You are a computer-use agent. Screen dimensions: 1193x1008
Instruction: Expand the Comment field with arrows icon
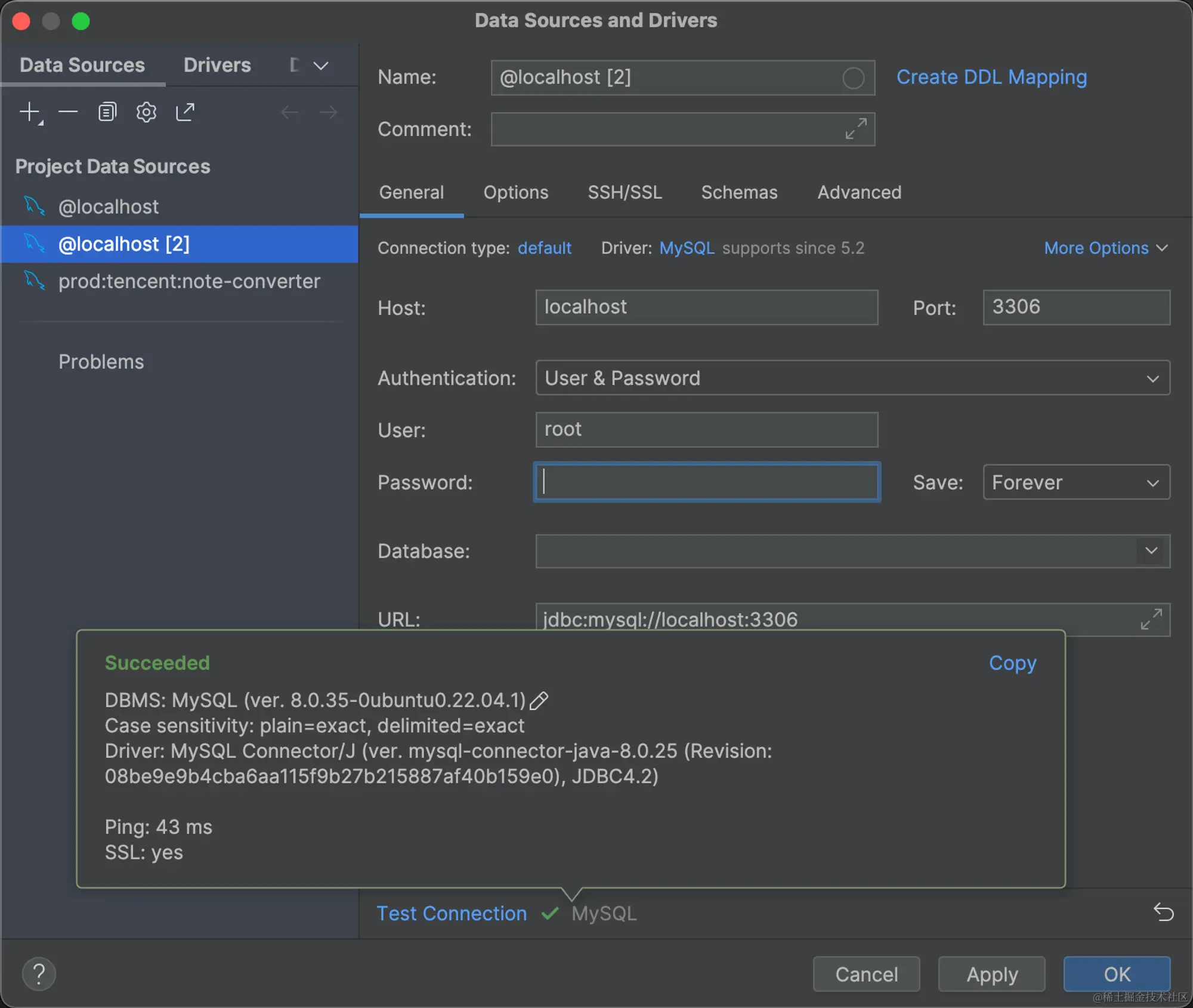pyautogui.click(x=856, y=129)
